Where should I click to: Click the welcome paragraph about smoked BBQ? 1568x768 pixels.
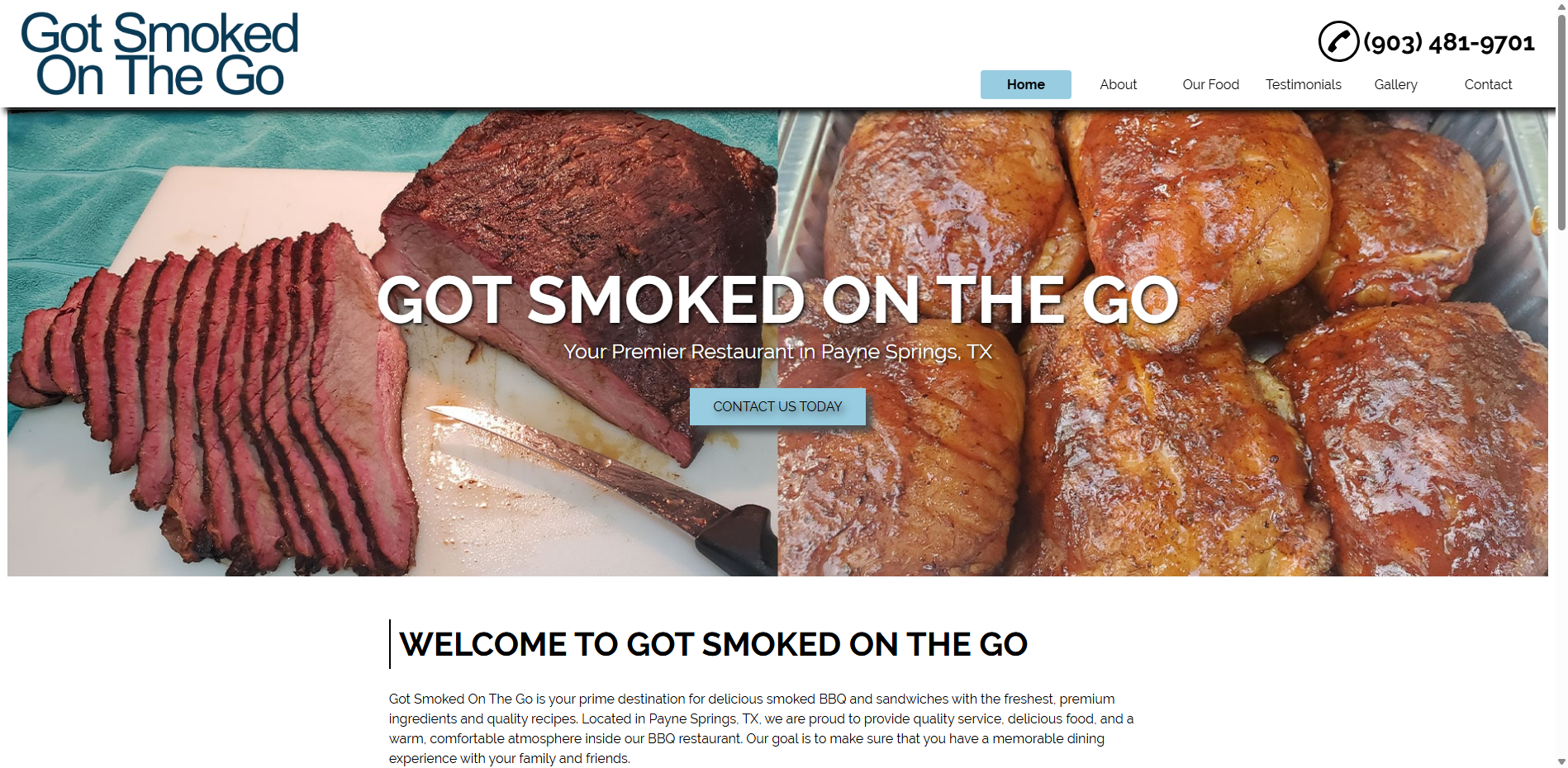point(761,728)
